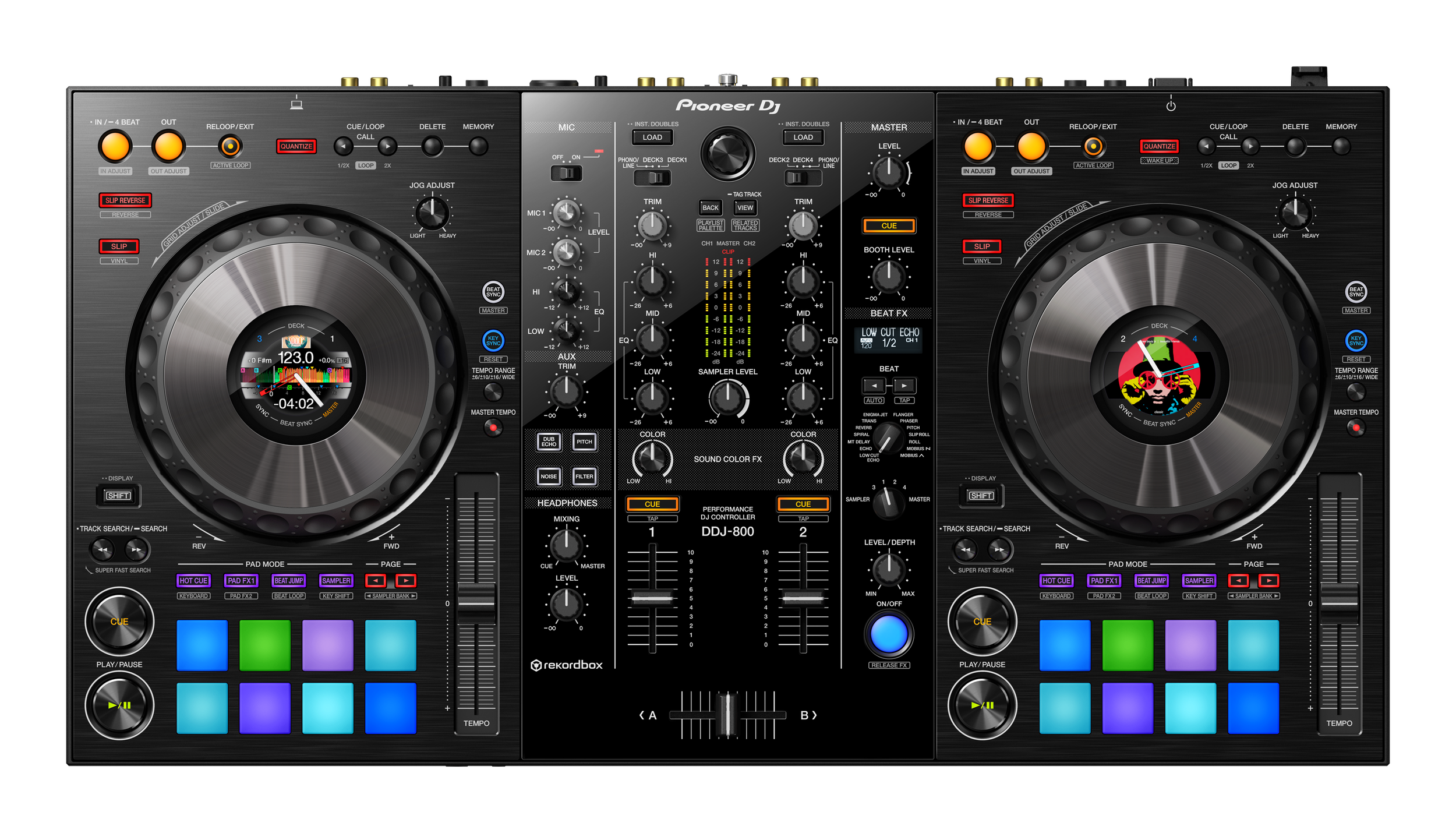Tap the left deck CUE button
This screenshot has height=833, width=1456.
pos(119,622)
